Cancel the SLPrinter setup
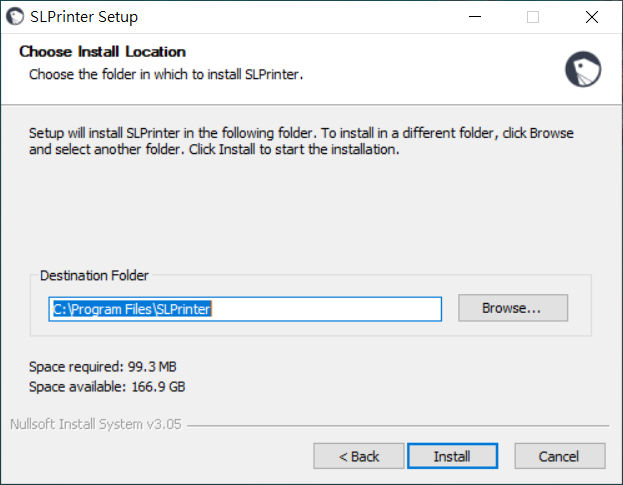Viewport: 623px width, 485px height. [560, 456]
